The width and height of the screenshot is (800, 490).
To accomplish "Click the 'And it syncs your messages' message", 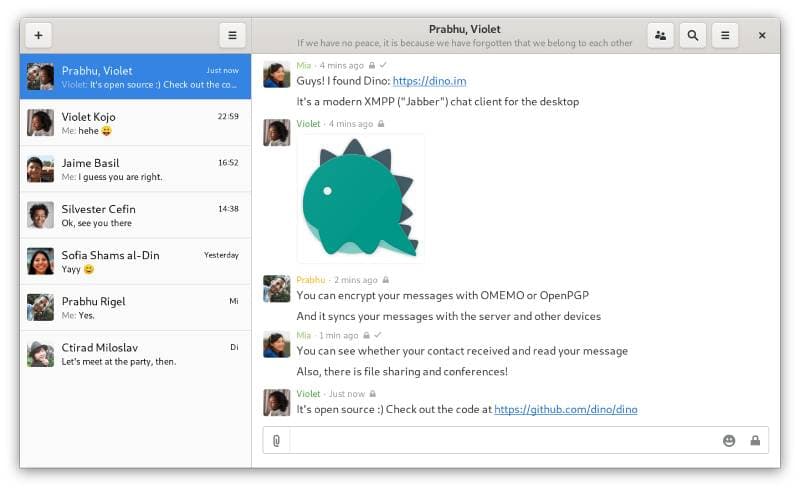I will coord(448,316).
